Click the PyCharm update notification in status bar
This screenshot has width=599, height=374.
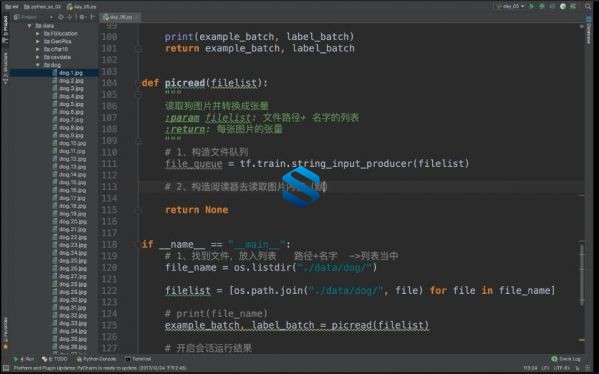pos(100,368)
